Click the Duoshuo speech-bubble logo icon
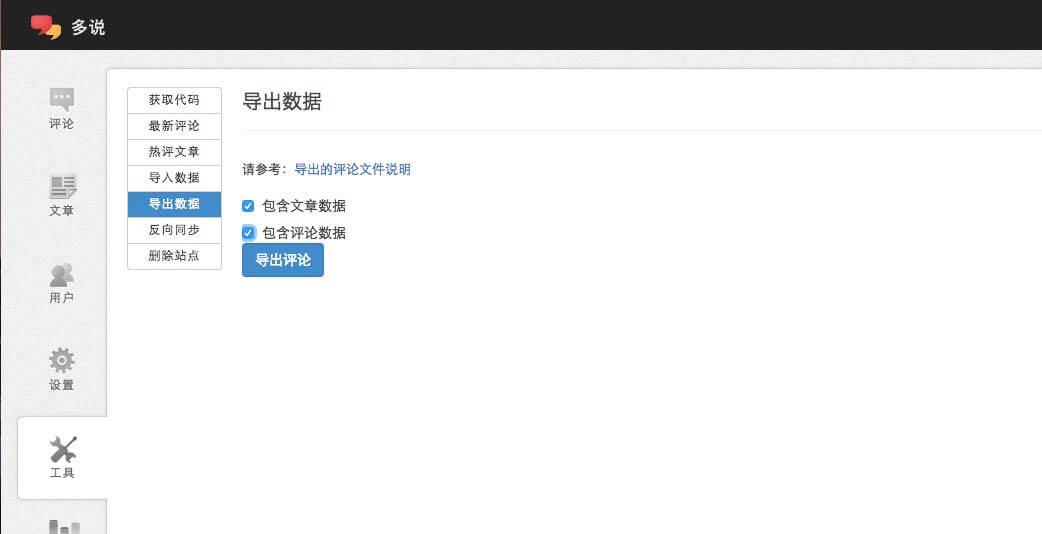 click(x=46, y=27)
